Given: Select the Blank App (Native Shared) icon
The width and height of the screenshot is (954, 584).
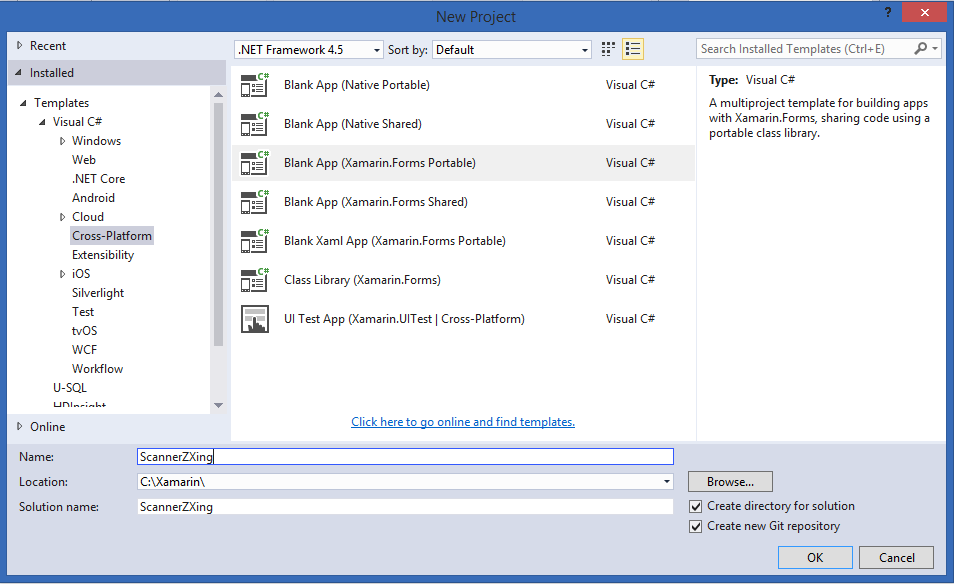Looking at the screenshot, I should 253,123.
